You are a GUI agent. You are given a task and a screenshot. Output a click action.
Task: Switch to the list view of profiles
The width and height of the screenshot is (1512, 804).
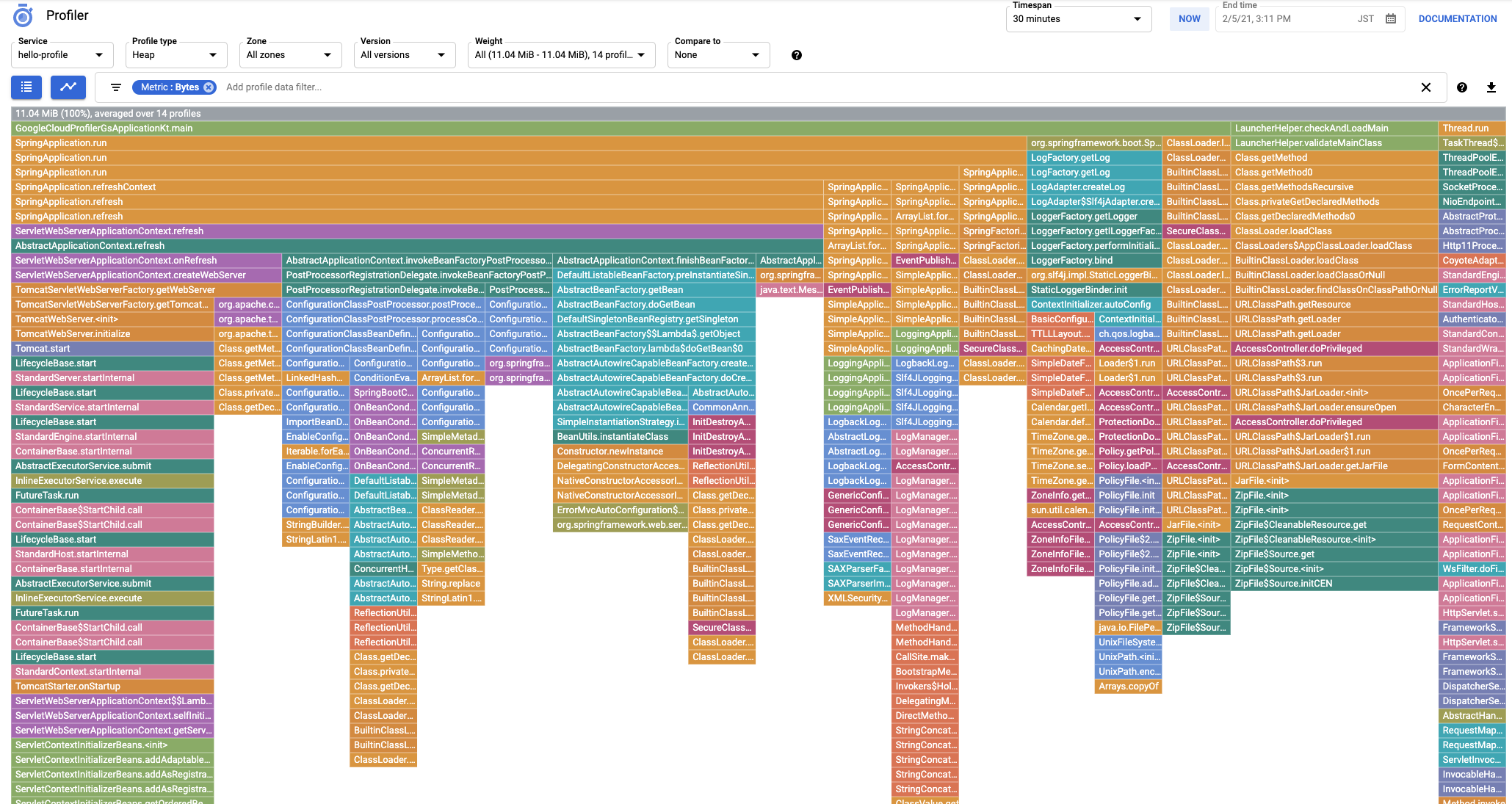[x=26, y=87]
